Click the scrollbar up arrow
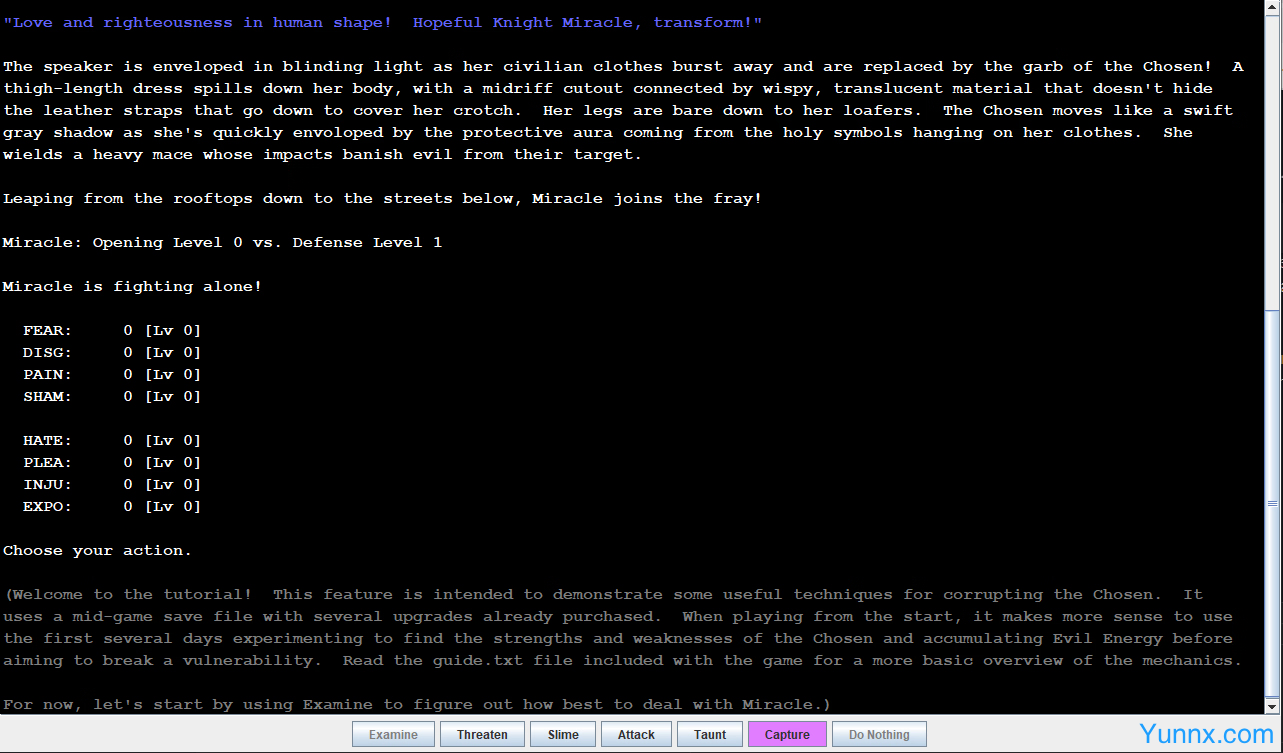Screen dimensions: 1283x753 coord(1272,6)
